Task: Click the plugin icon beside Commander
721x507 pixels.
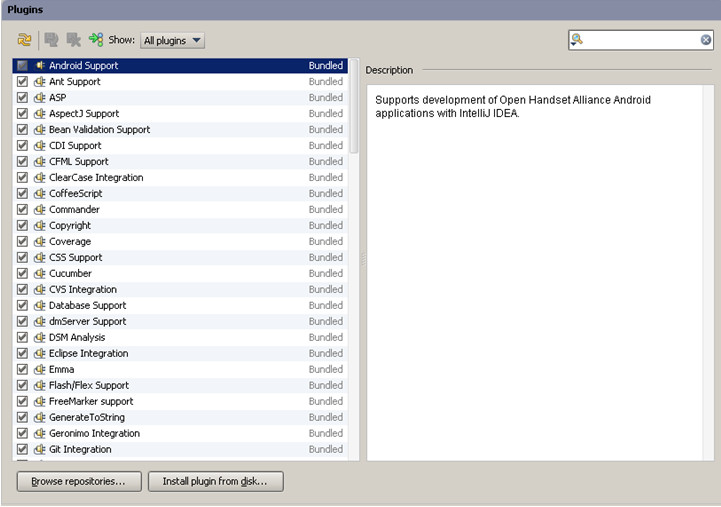Action: [x=40, y=210]
